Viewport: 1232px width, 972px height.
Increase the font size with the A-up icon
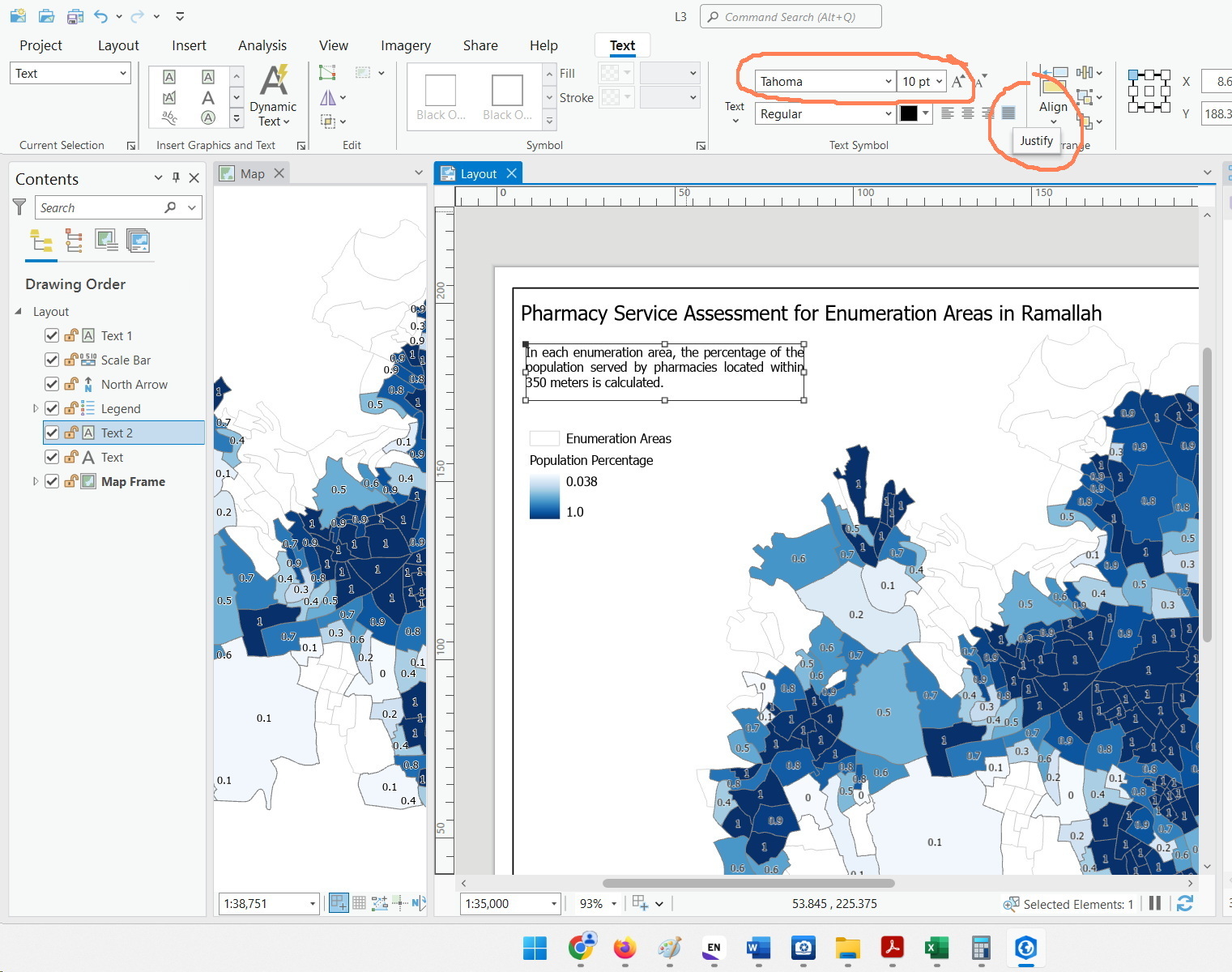(957, 80)
